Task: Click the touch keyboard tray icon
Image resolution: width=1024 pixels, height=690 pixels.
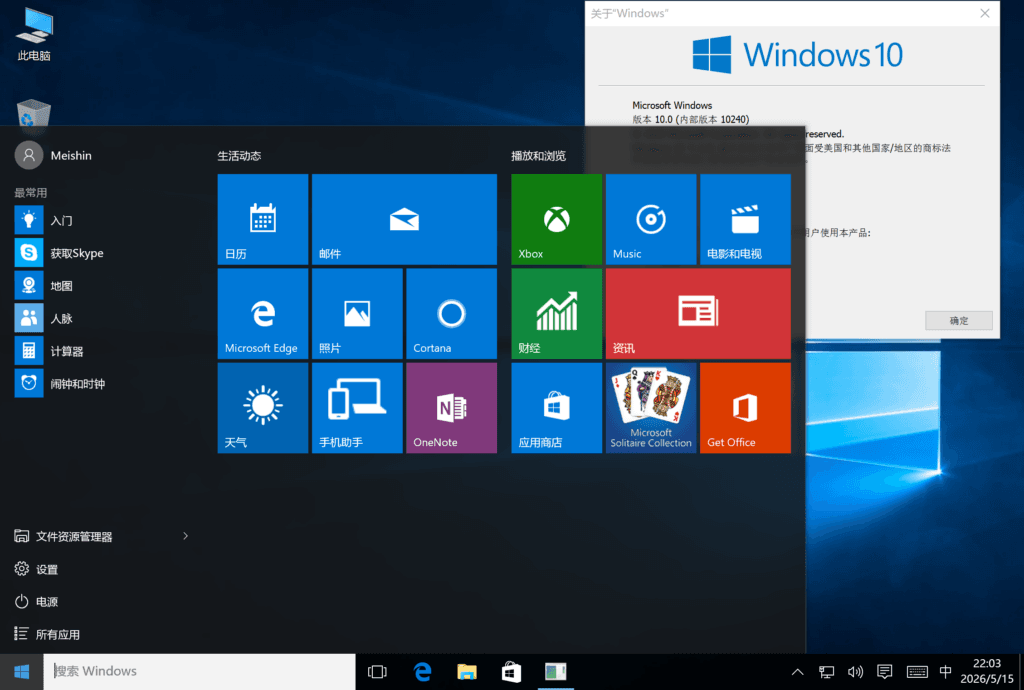Action: 917,672
